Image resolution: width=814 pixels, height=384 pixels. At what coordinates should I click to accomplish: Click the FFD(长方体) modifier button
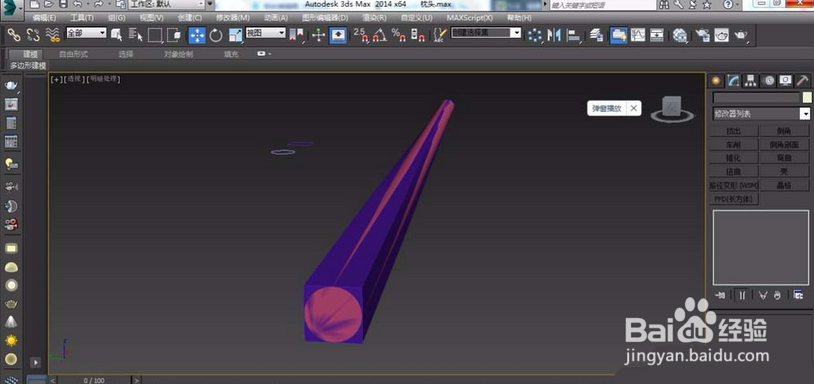(734, 199)
